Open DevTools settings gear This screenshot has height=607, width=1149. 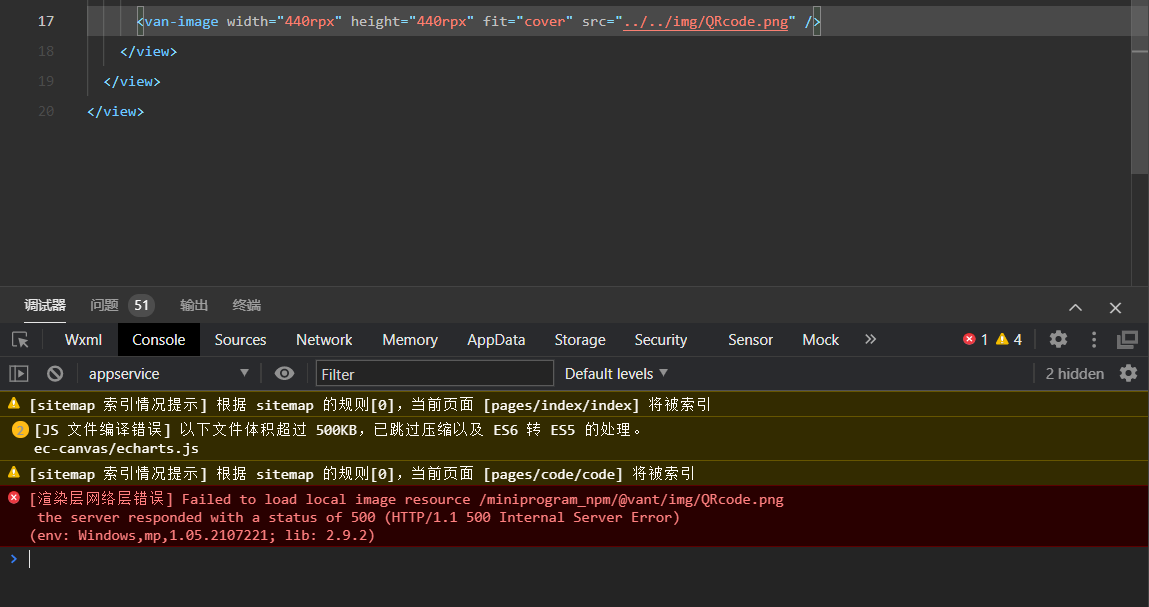[1058, 339]
